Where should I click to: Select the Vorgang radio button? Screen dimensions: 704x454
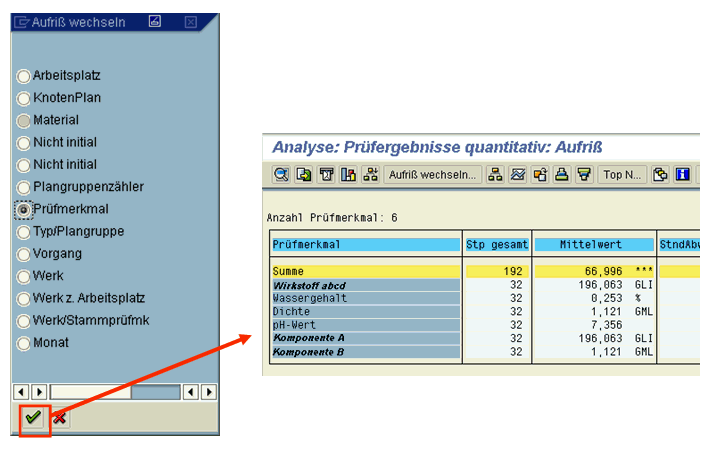click(x=23, y=254)
